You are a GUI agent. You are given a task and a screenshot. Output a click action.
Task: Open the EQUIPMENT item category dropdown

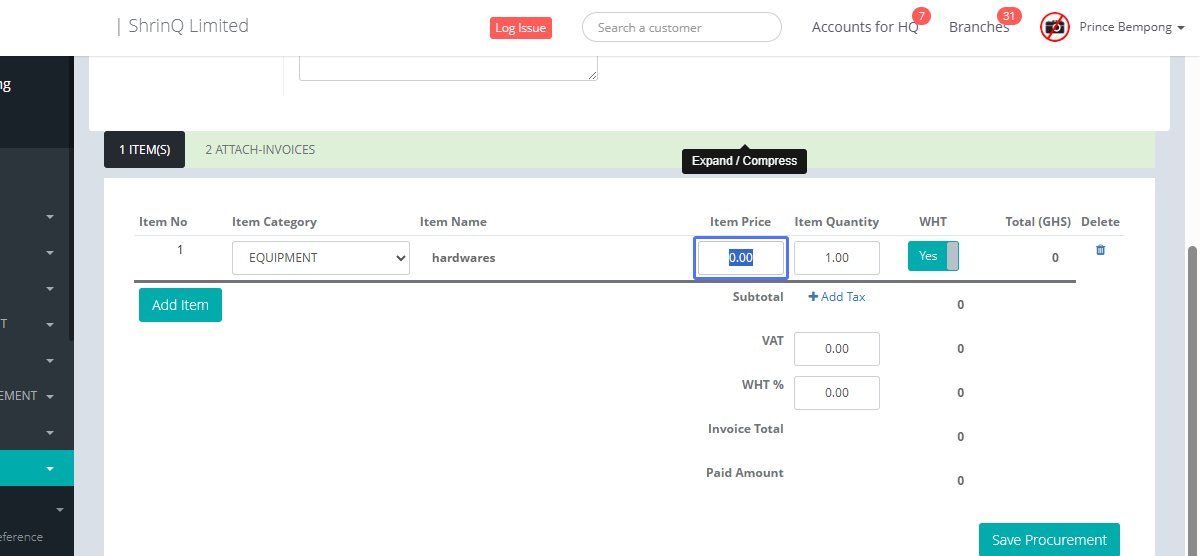pyautogui.click(x=320, y=257)
